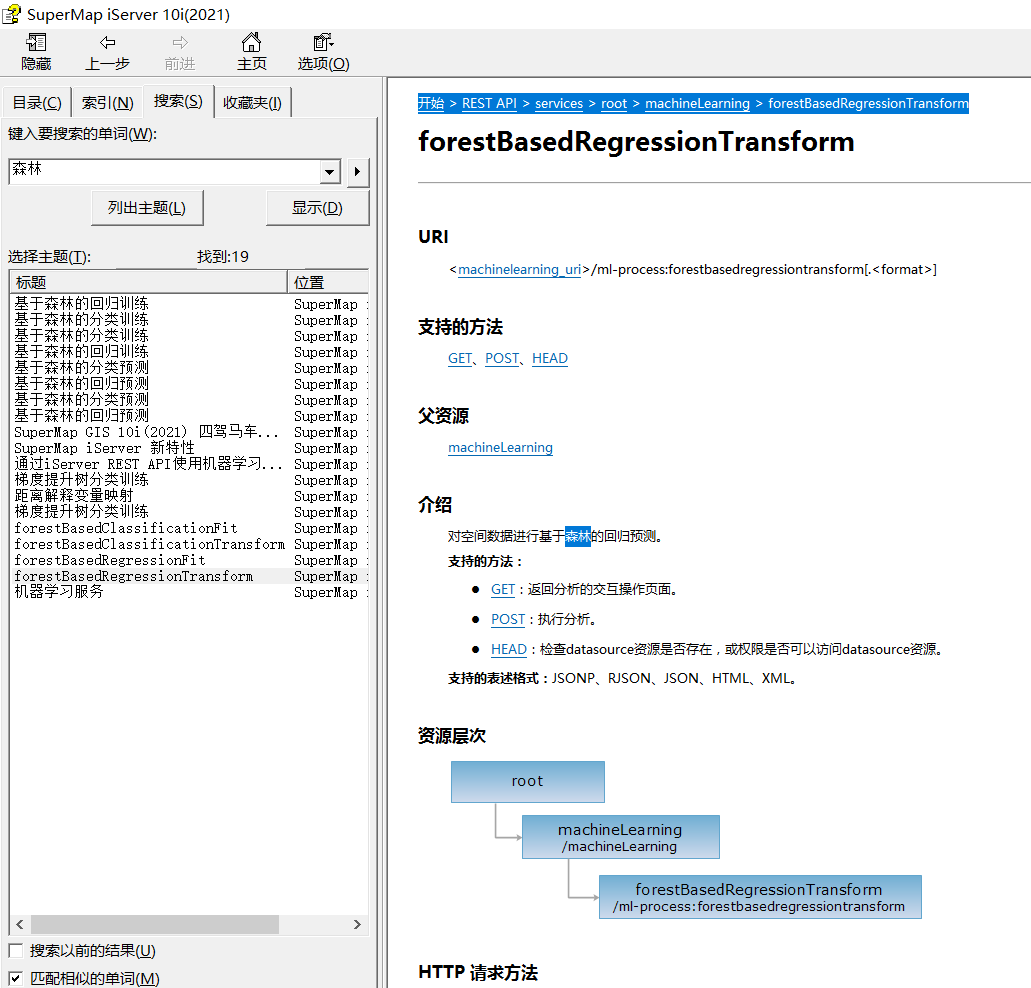Click the HEAD bullet link in 介绍

(509, 649)
